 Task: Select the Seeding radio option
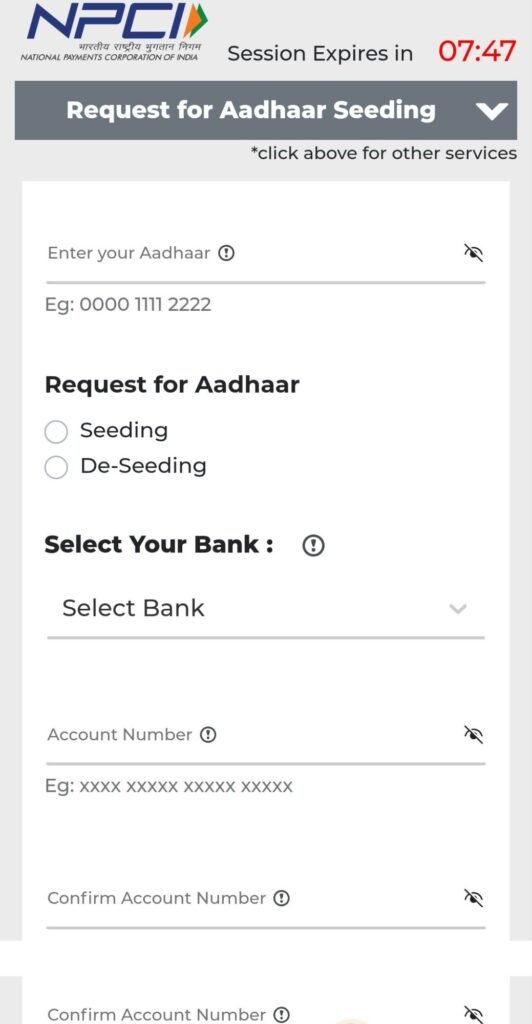pos(56,431)
